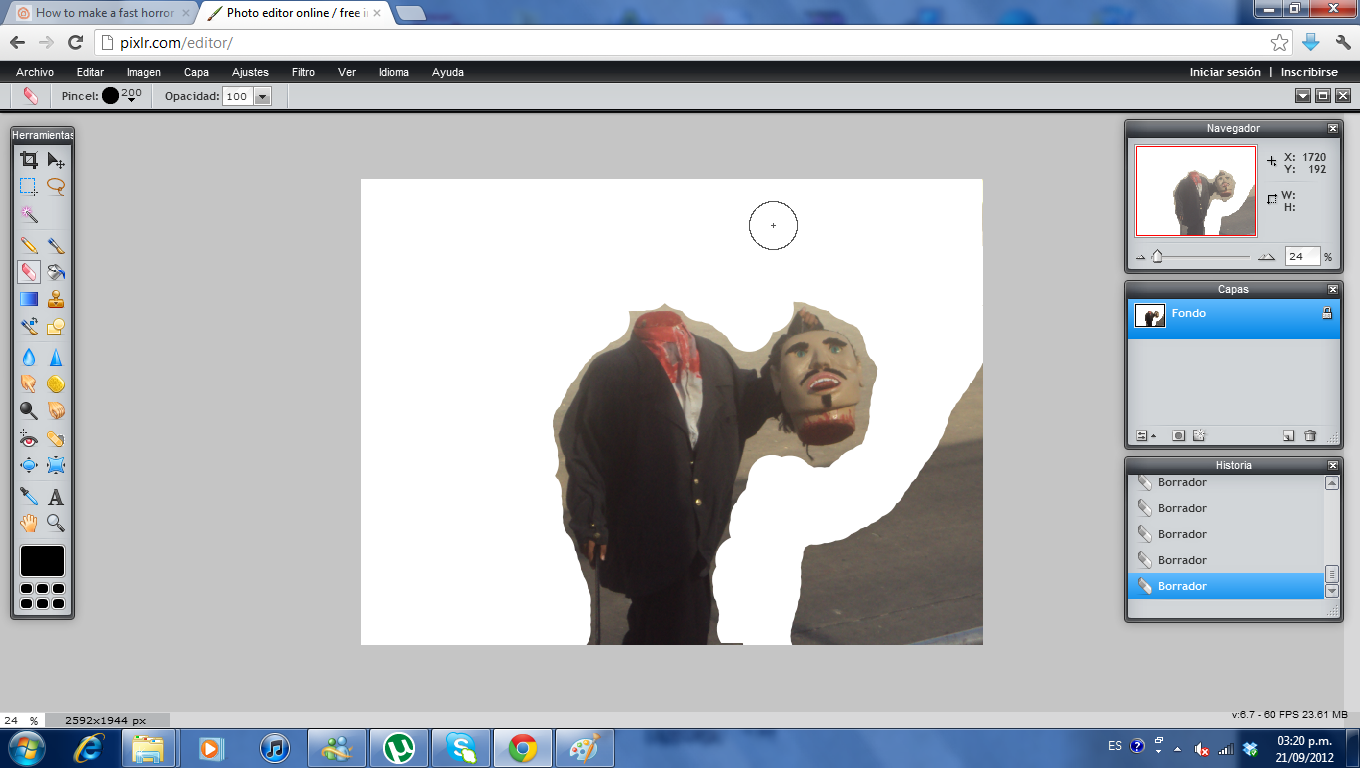Open the Ajustes menu

[250, 72]
